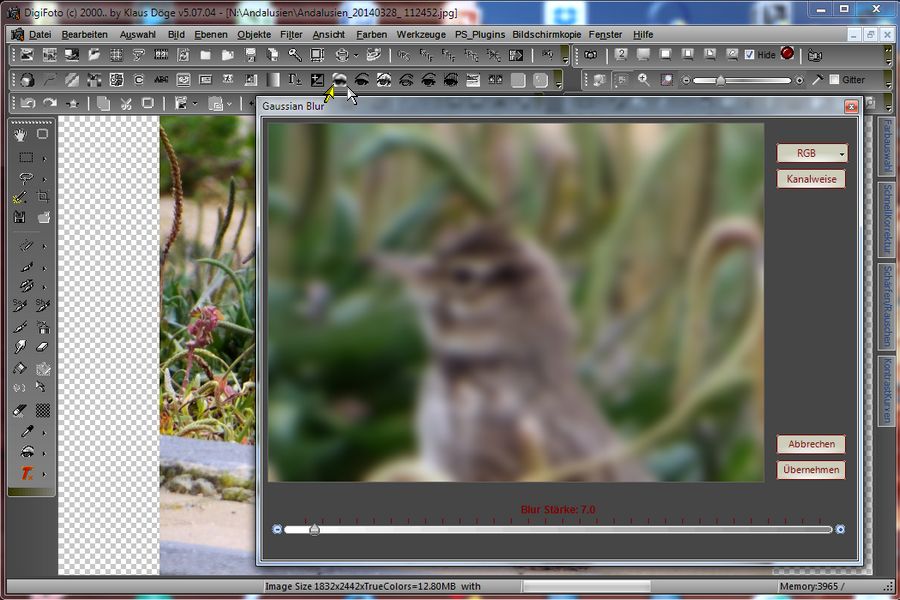
Task: Pick the Eyedropper color picker tool
Action: (27, 432)
